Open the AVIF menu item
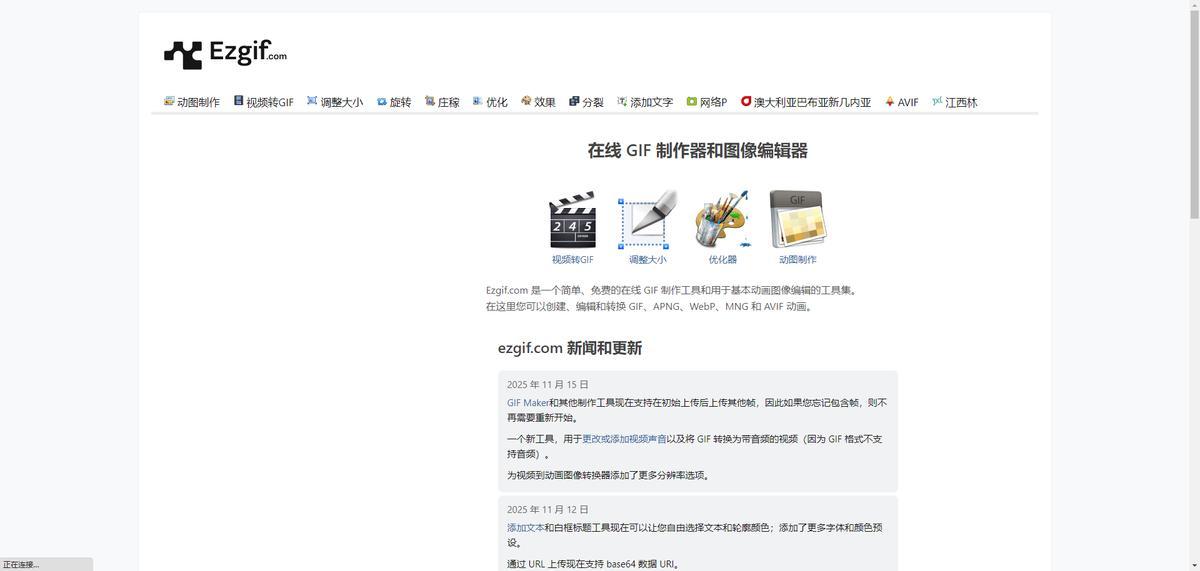 coord(901,102)
